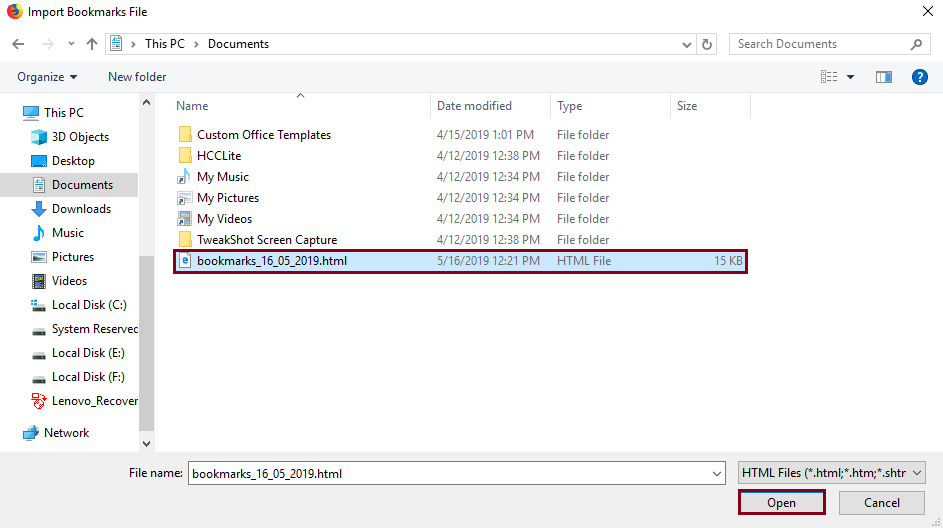The height and width of the screenshot is (528, 943).
Task: Click the My Music folder icon
Action: tap(184, 176)
